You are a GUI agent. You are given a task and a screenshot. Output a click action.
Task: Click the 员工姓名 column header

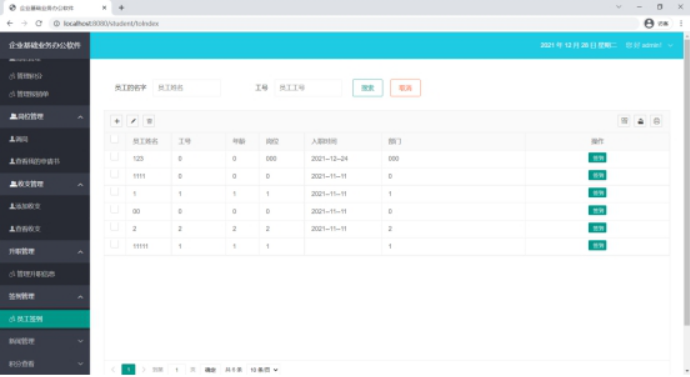pyautogui.click(x=145, y=141)
